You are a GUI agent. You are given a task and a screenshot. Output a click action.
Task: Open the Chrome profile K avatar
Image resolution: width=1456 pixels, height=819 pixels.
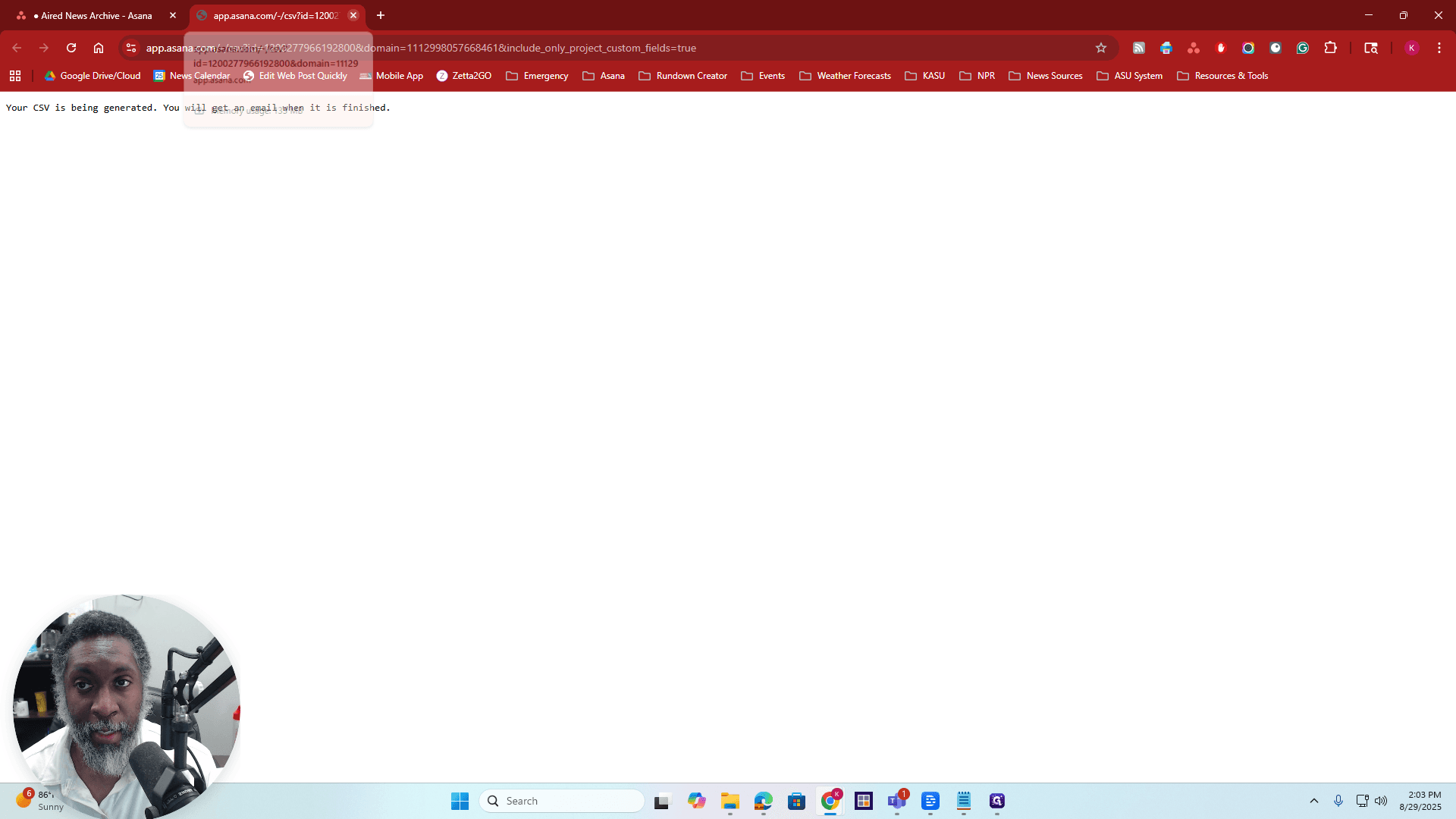1411,48
